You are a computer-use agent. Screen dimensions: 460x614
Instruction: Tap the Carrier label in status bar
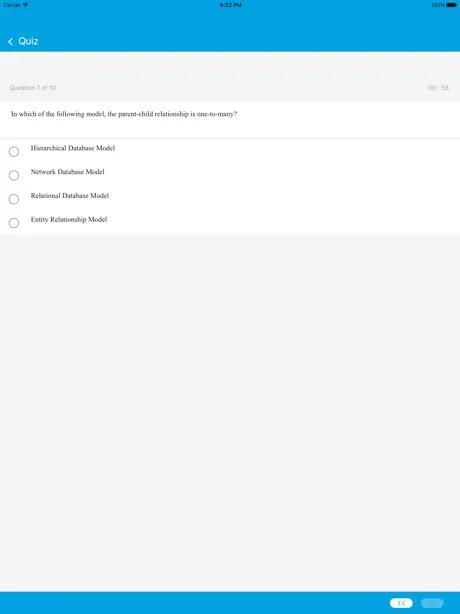coord(12,5)
